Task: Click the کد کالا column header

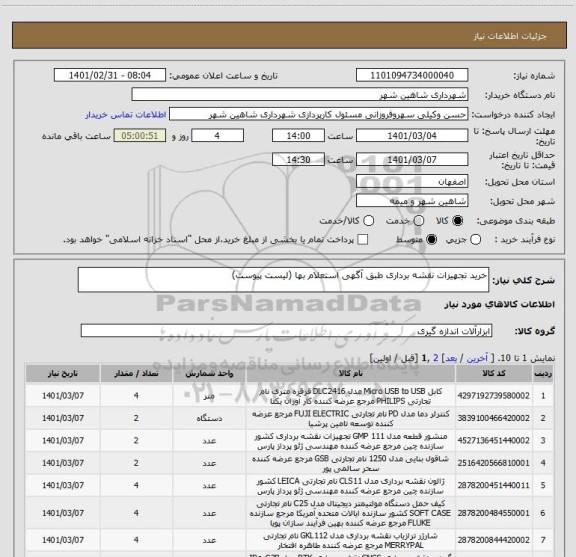Action: [494, 374]
